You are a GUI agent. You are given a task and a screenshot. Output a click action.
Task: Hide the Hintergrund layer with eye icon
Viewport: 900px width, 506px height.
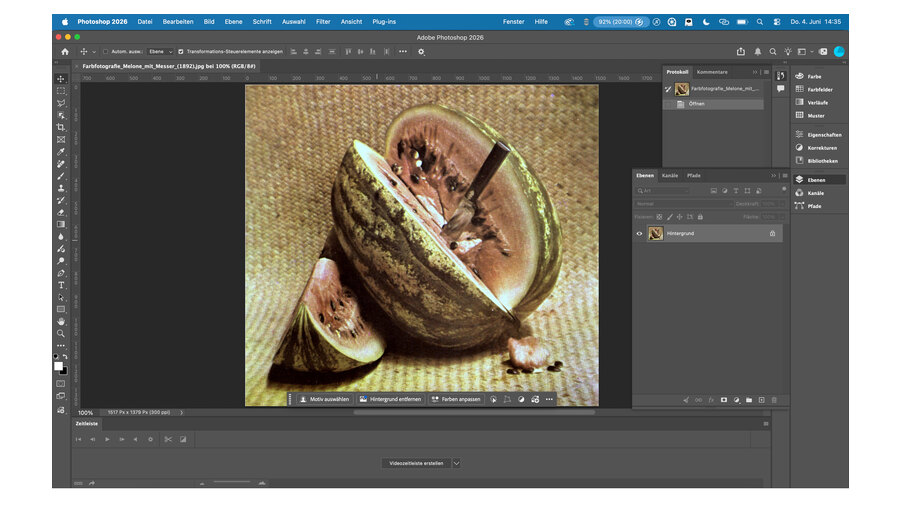coord(639,233)
